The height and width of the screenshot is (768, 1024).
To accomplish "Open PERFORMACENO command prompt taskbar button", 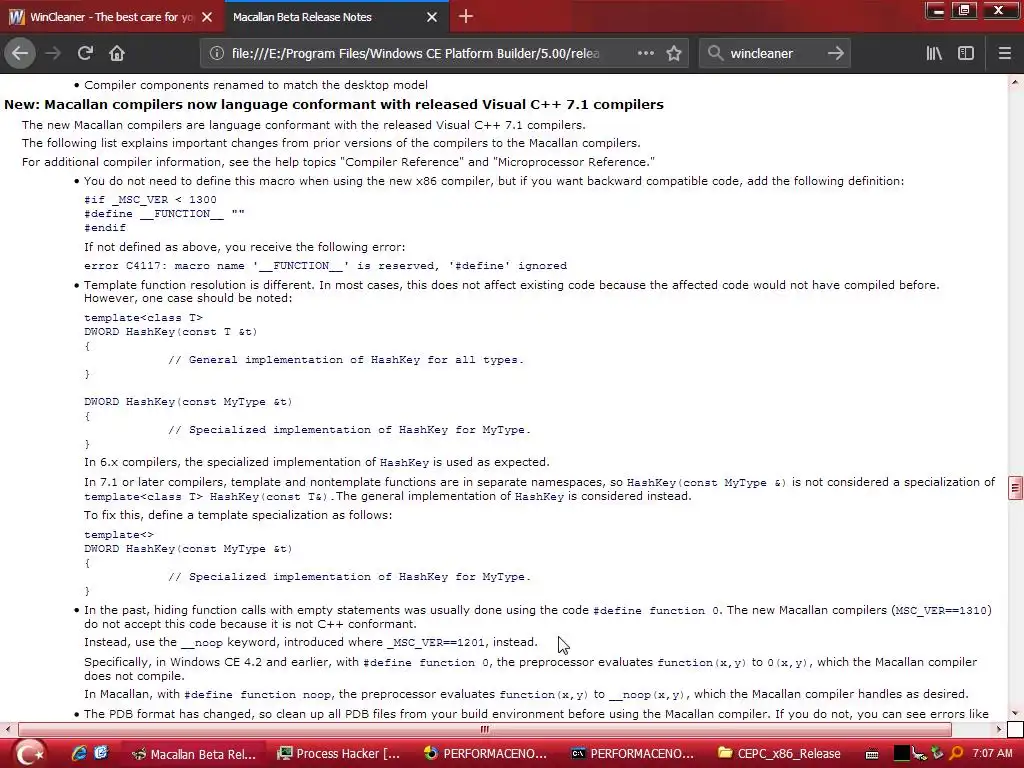I will [x=632, y=754].
